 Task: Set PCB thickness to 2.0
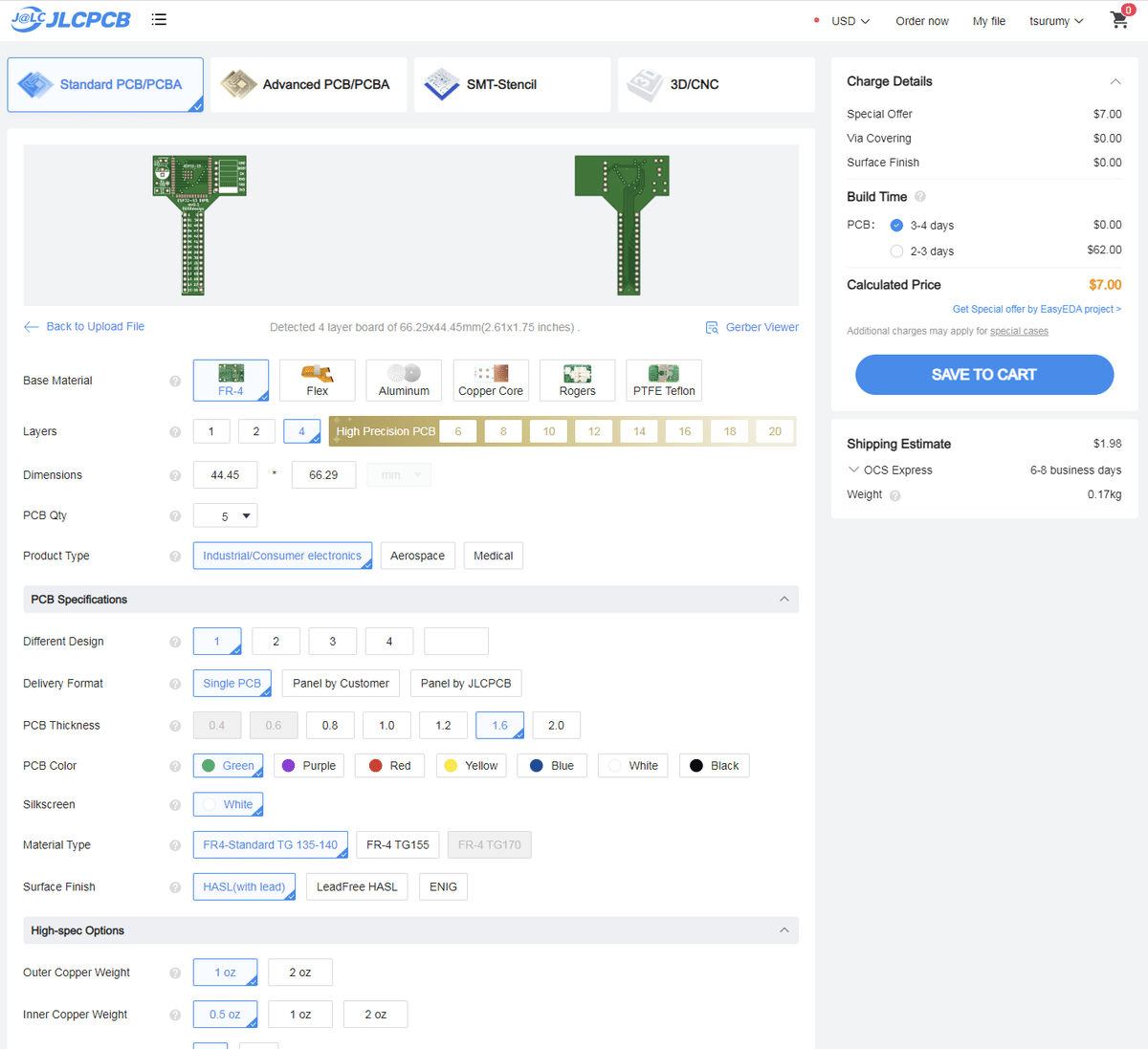[556, 726]
